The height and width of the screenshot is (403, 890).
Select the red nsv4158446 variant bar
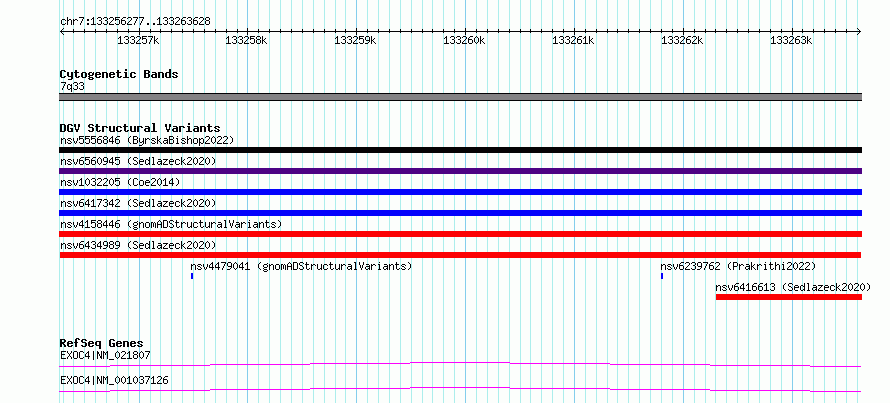point(461,234)
